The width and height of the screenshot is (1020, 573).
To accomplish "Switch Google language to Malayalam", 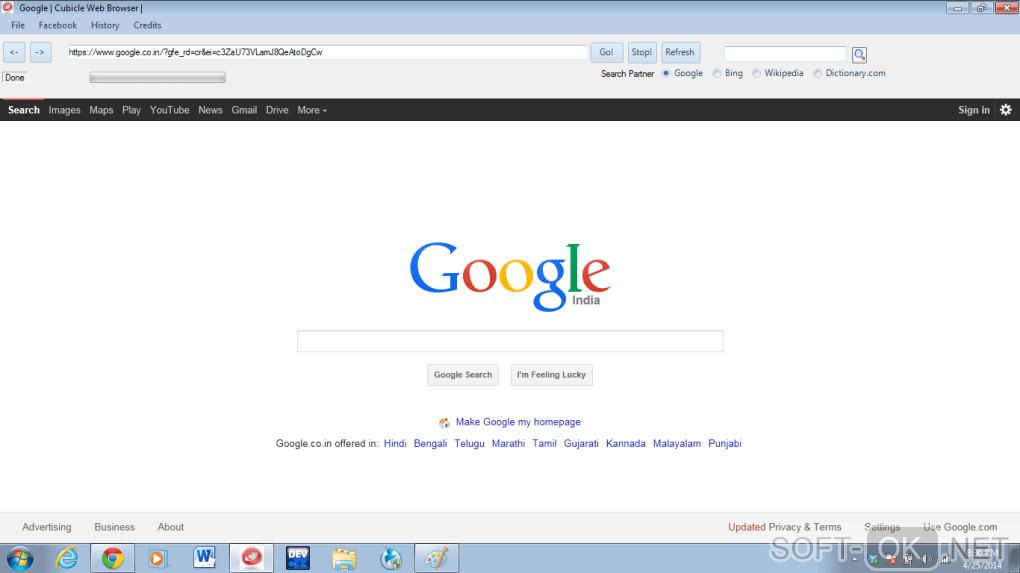I will [677, 444].
